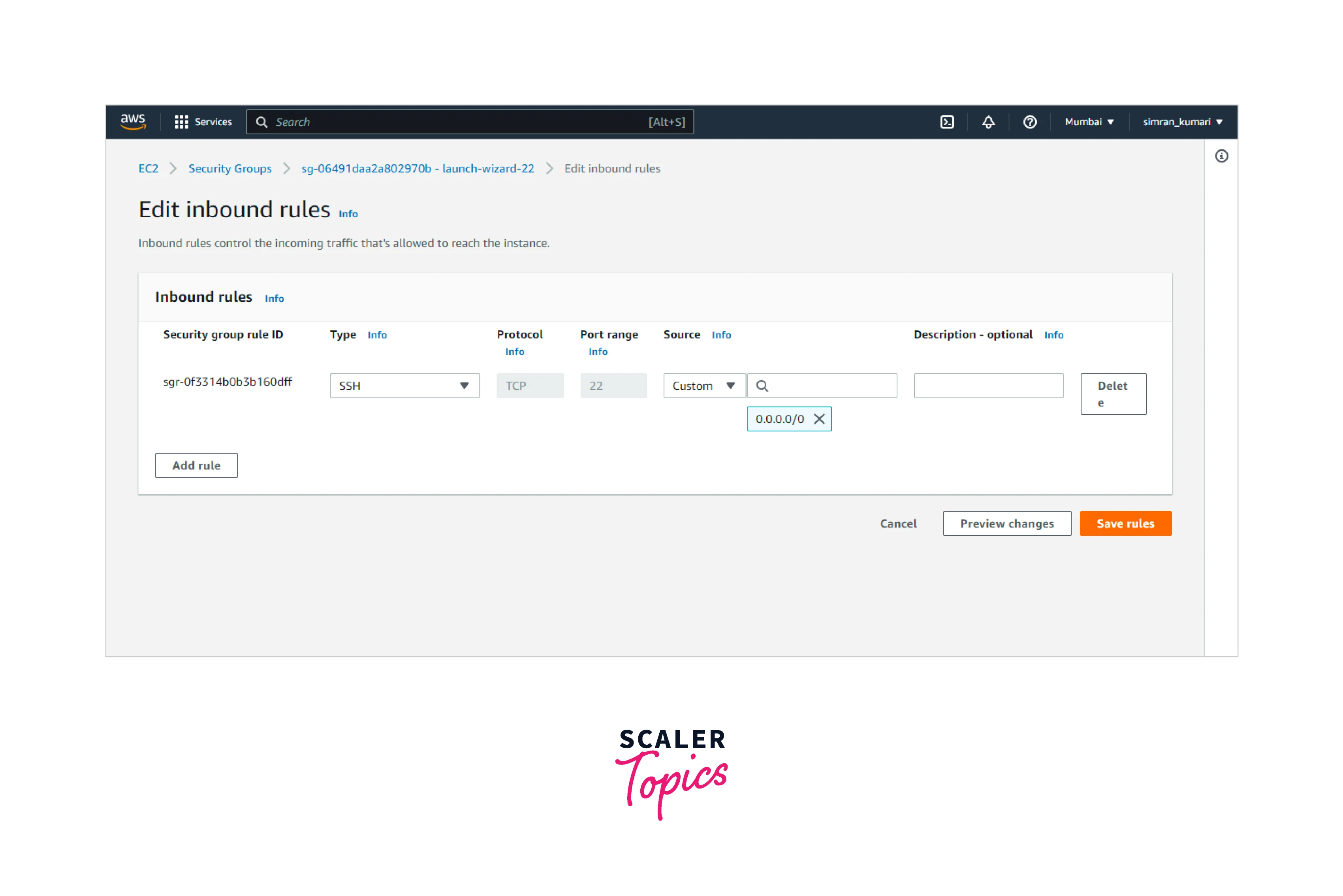Screen dimensions: 1343x896
Task: Go to EC2 breadcrumb
Action: [148, 169]
